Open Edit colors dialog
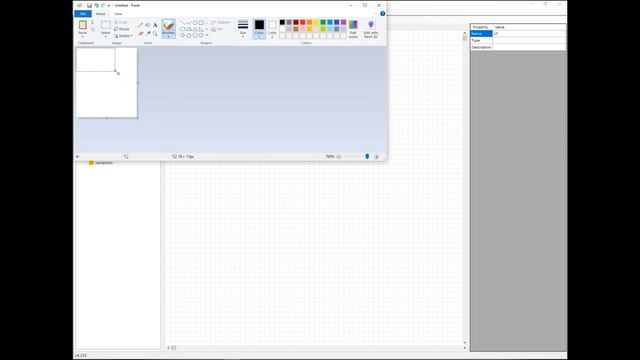 (353, 29)
